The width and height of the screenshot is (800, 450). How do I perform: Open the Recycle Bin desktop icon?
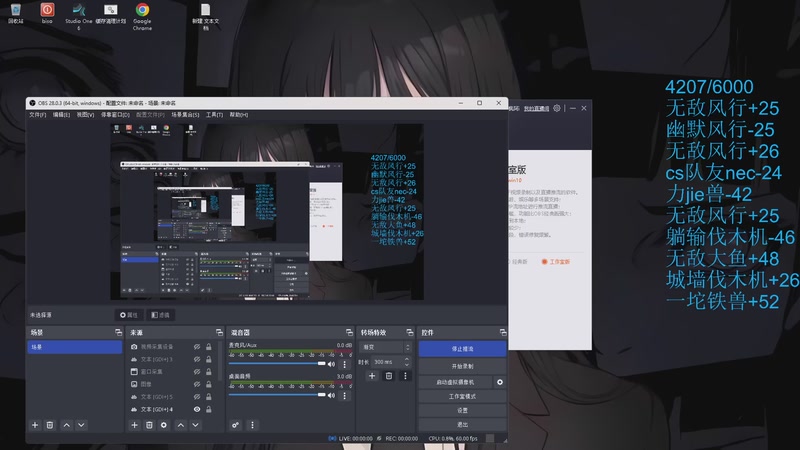point(15,14)
